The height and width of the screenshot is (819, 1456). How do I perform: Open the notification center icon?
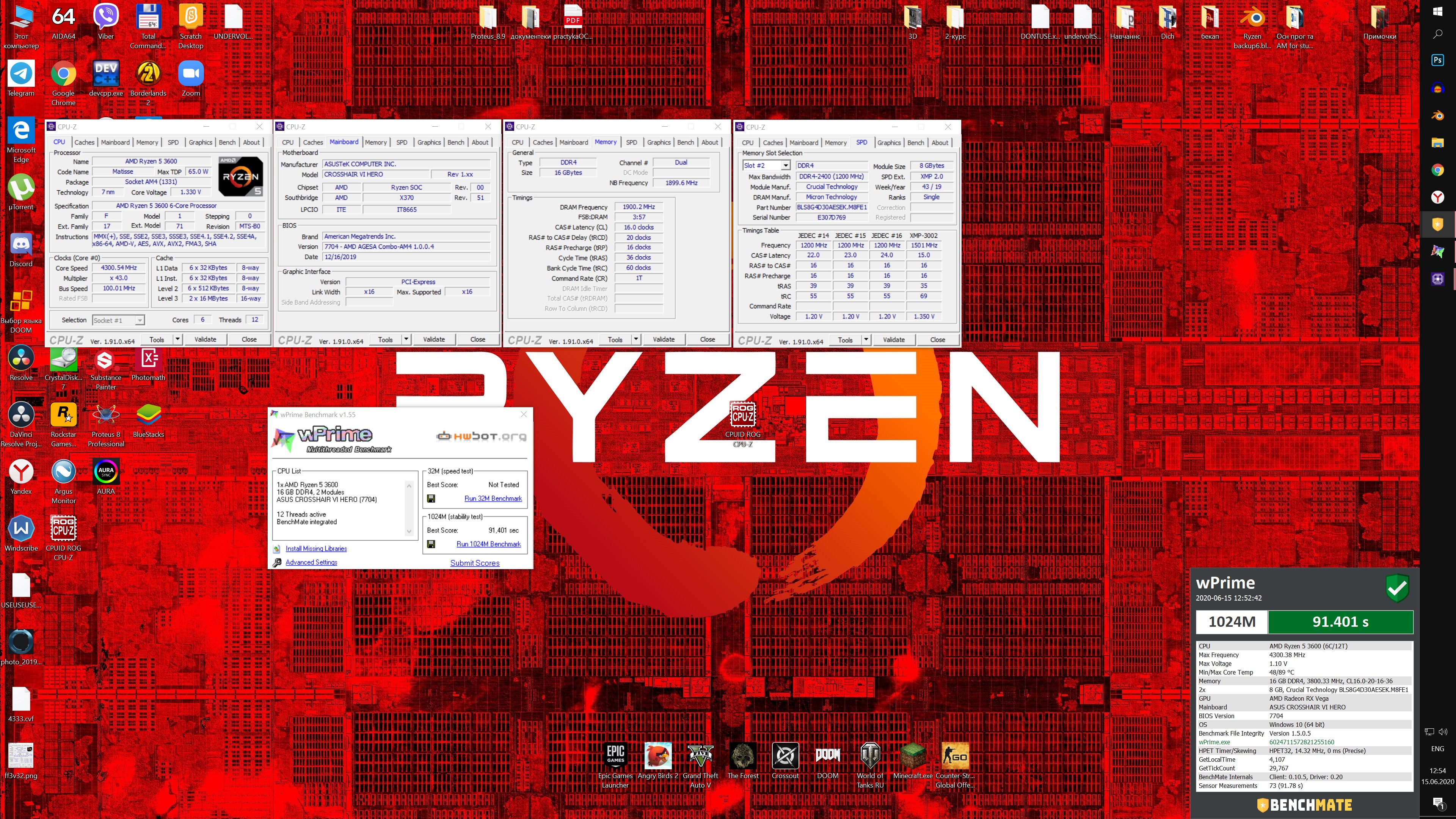(x=1438, y=803)
